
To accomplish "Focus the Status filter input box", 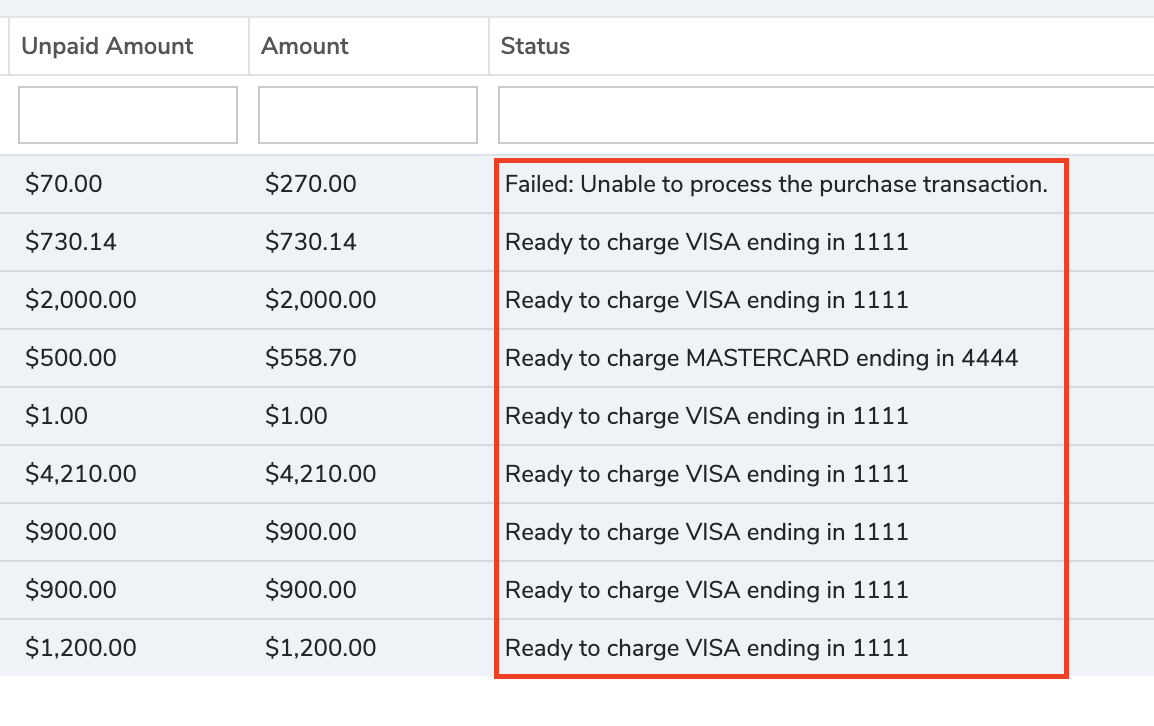I will click(826, 115).
